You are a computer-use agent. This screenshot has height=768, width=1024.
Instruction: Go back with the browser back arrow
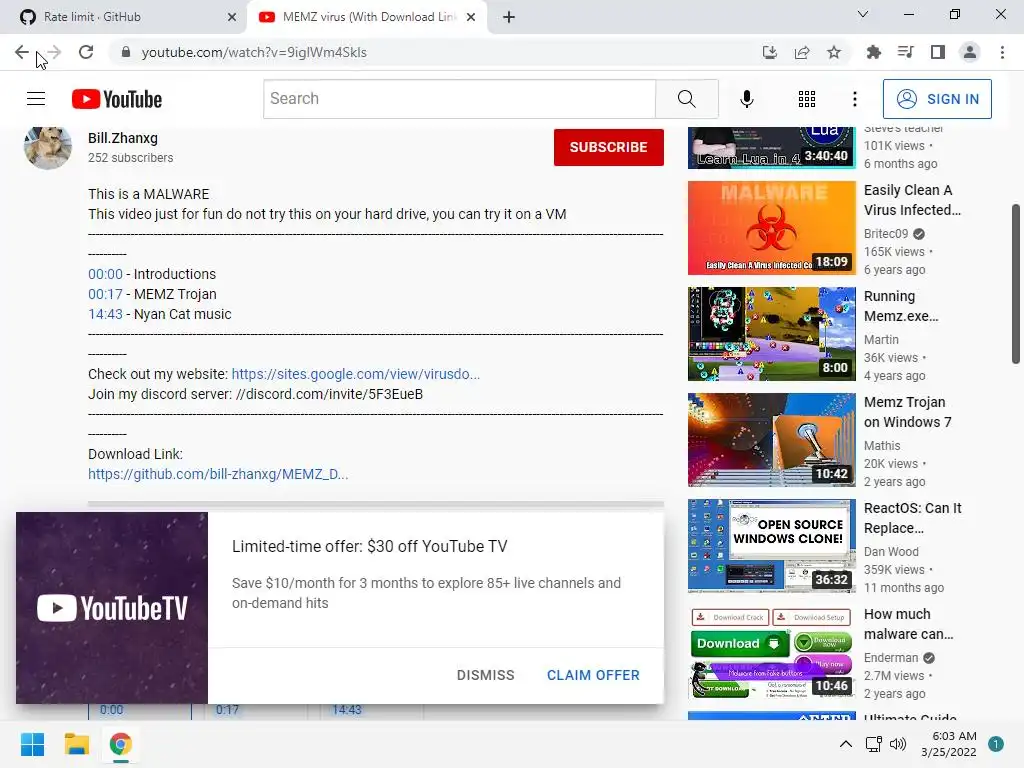[22, 52]
